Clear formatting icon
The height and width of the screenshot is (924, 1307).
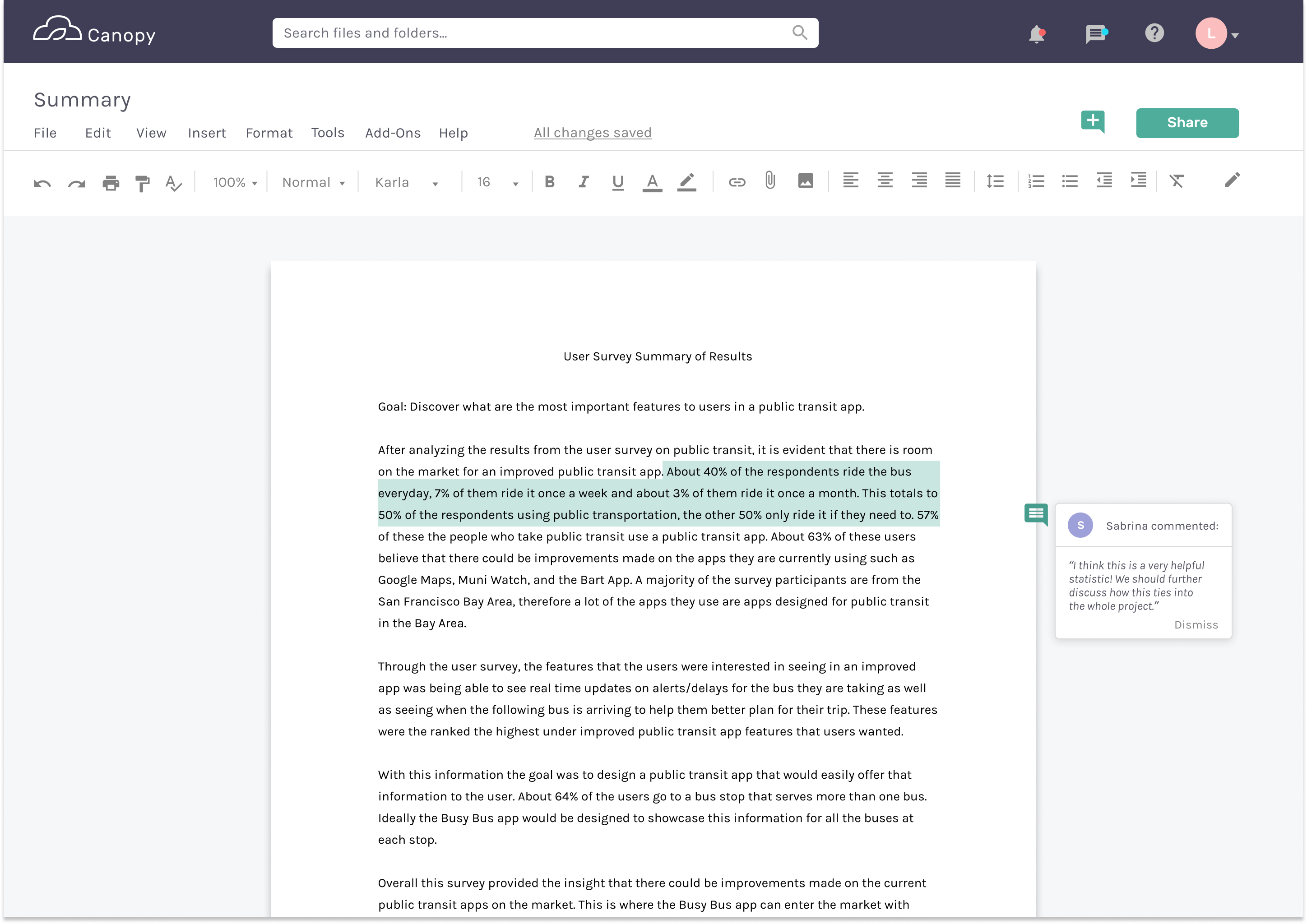pos(1176,181)
